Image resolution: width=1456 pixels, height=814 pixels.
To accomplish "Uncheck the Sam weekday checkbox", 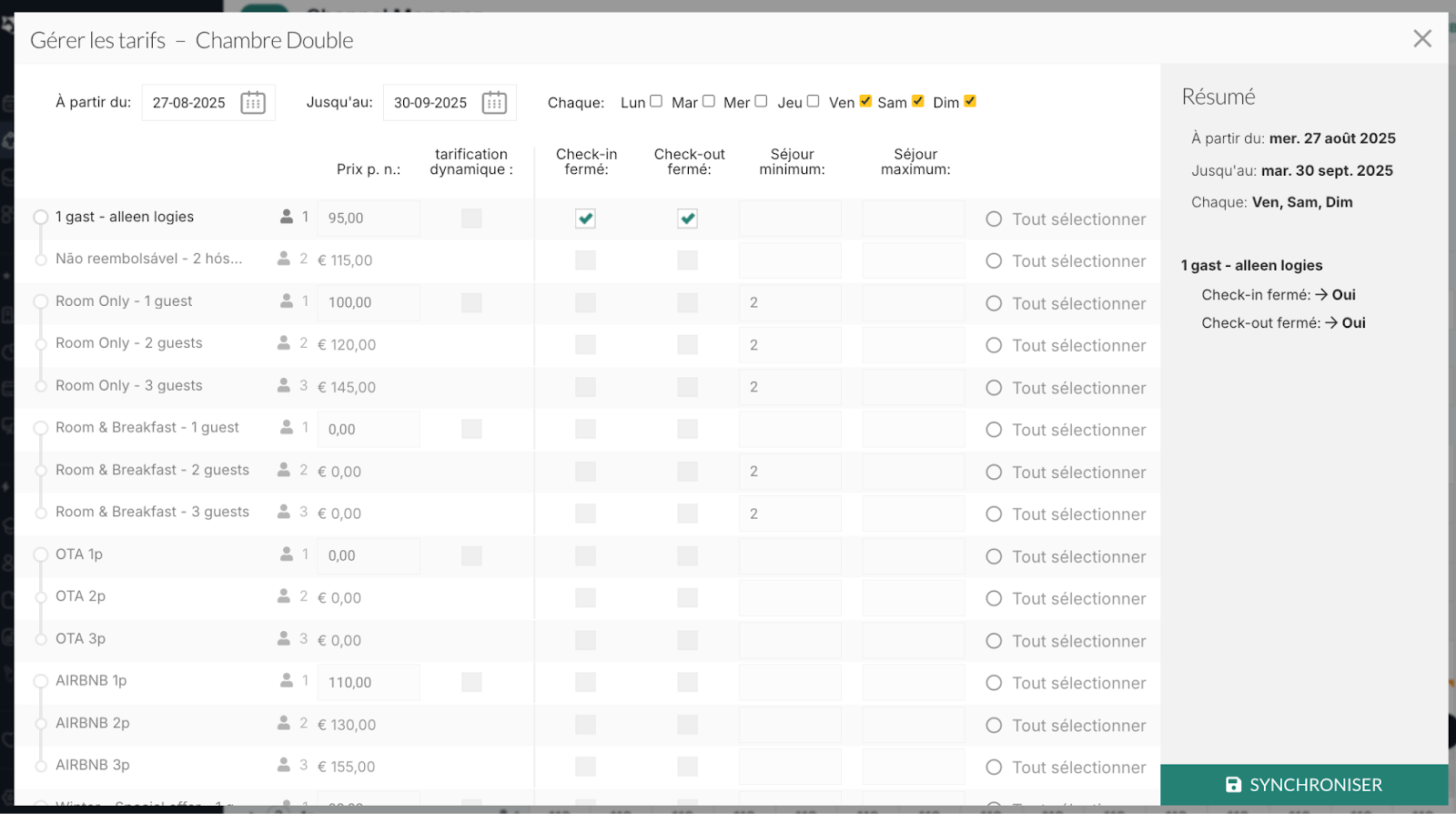I will coord(918,101).
